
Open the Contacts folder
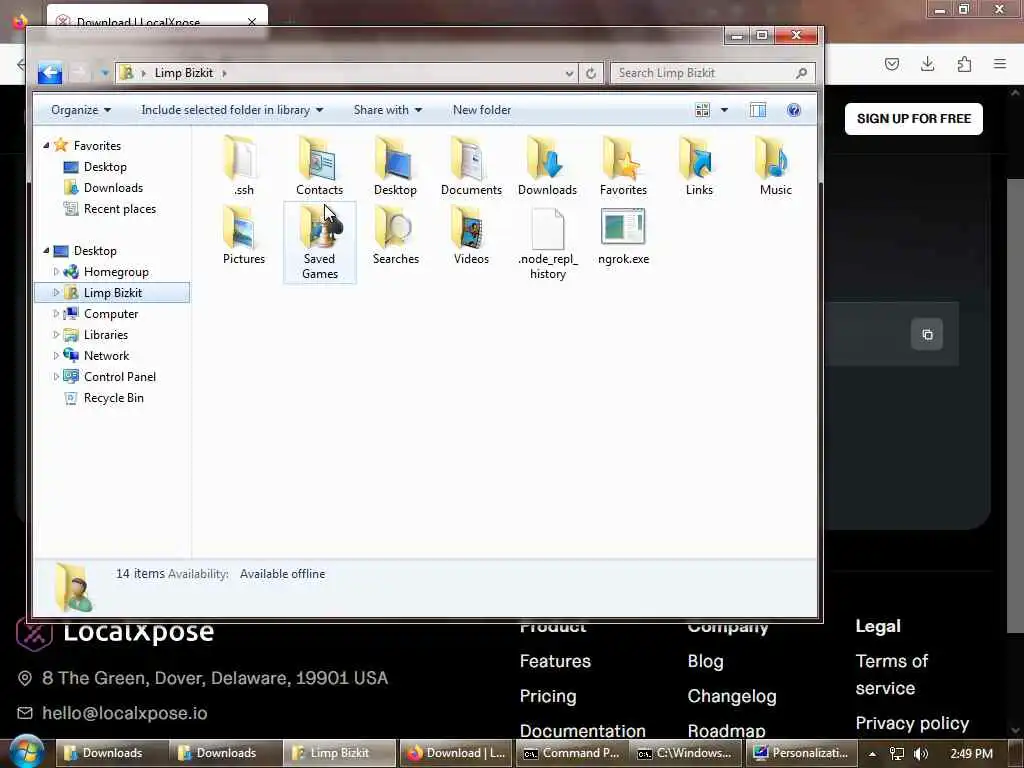click(x=319, y=165)
